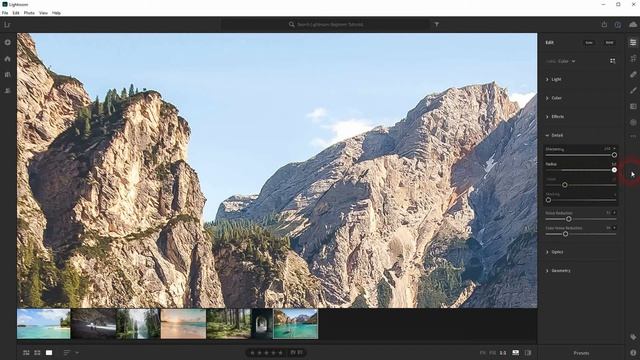This screenshot has width=640, height=360.
Task: Click the Radius slider handle
Action: (614, 170)
